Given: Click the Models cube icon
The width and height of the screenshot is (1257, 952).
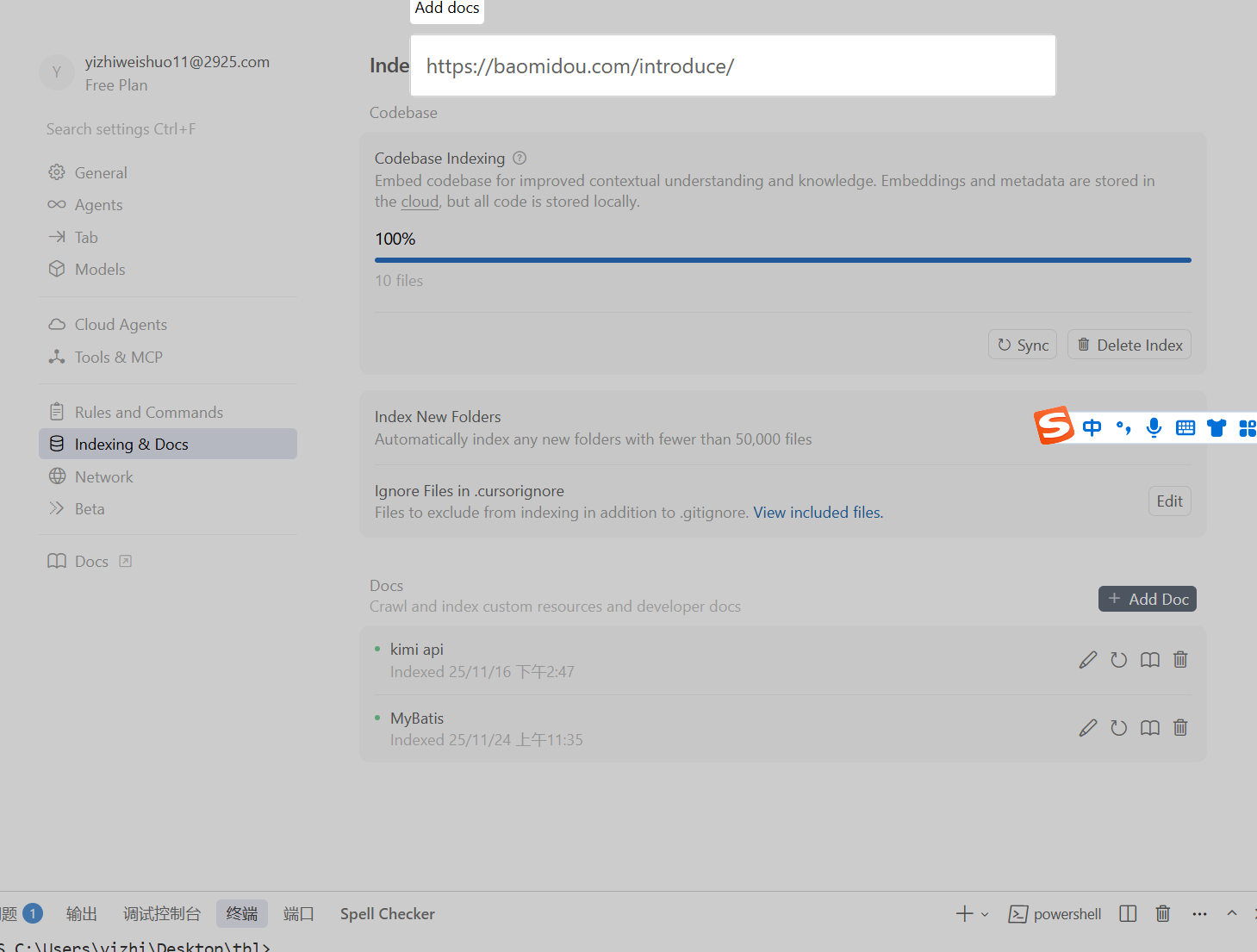Looking at the screenshot, I should click(x=57, y=269).
